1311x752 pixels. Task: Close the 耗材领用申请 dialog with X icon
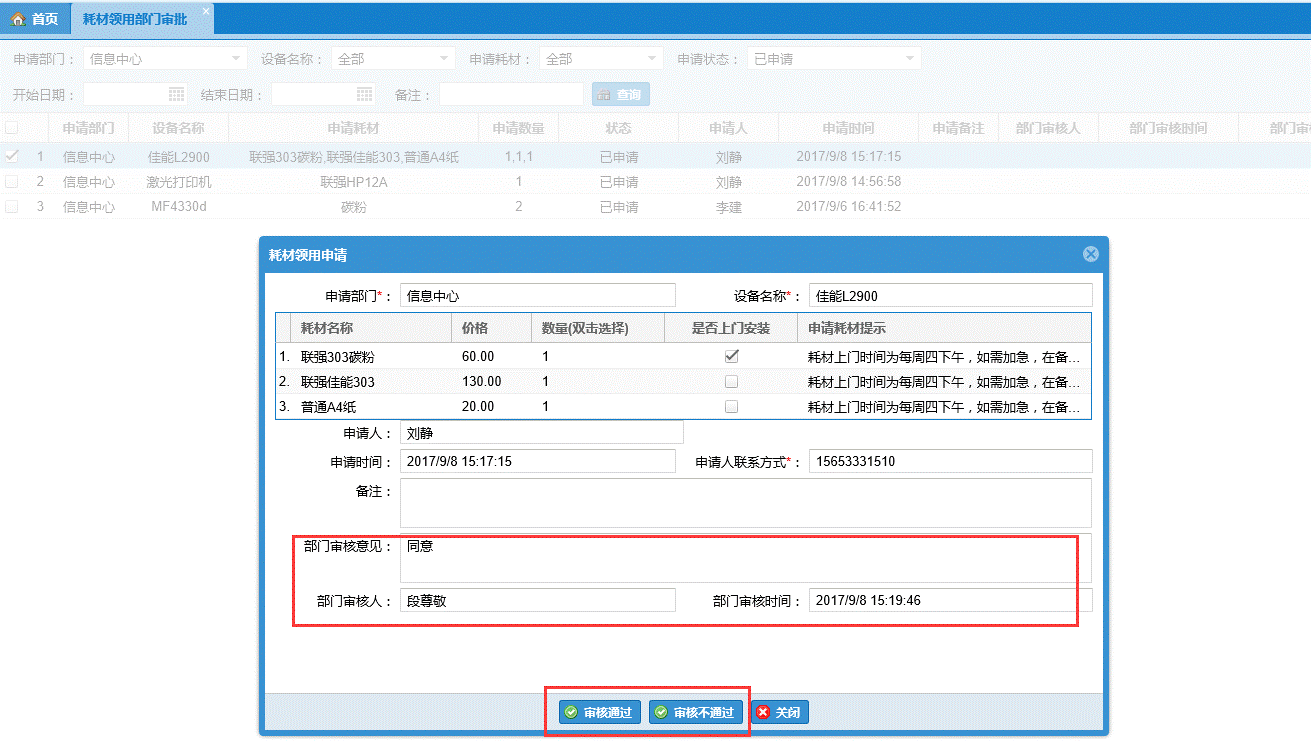click(x=1091, y=254)
